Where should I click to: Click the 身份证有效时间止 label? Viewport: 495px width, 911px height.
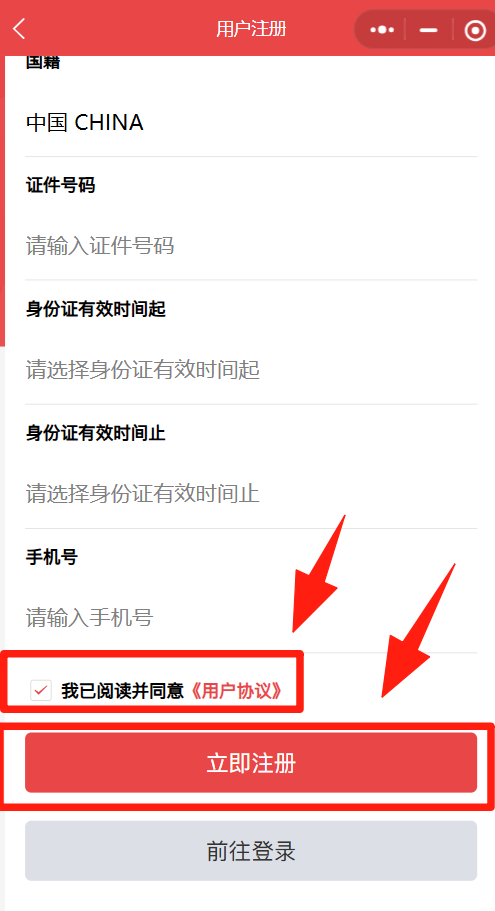pyautogui.click(x=96, y=433)
